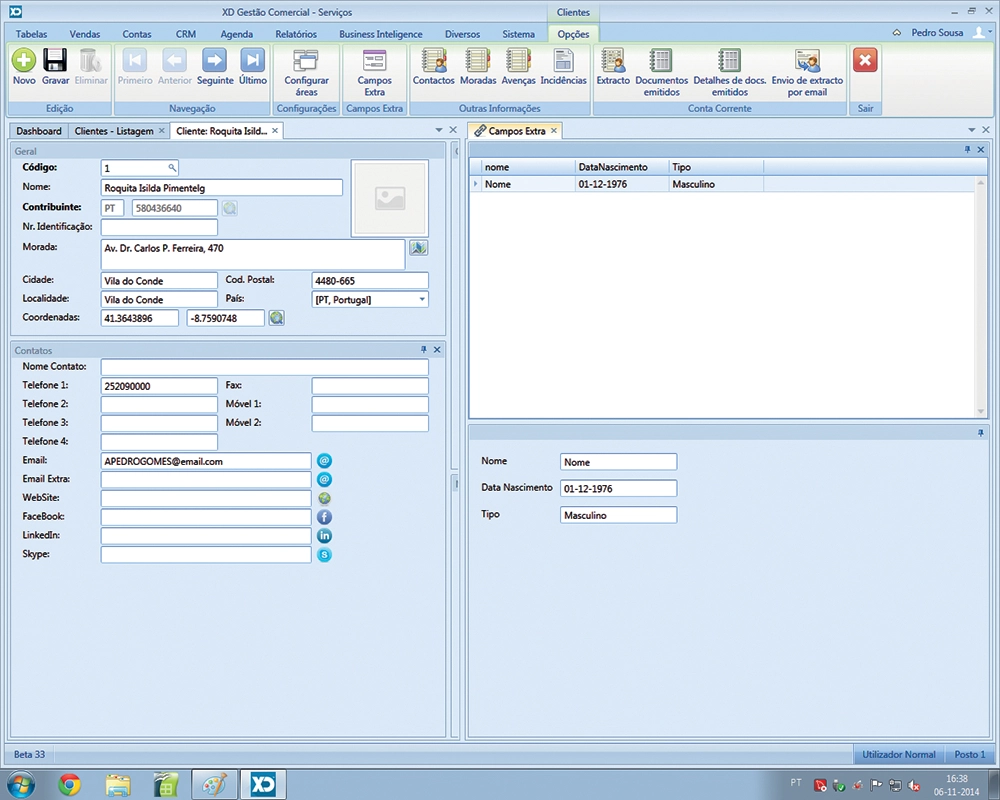Screen dimensions: 1000x800
Task: Click the map icon next to Morada
Action: (x=418, y=248)
